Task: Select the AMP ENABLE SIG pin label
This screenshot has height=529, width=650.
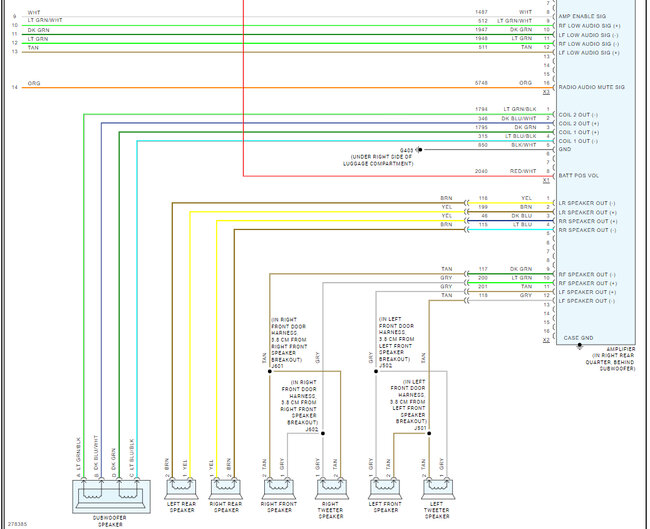Action: tap(582, 16)
